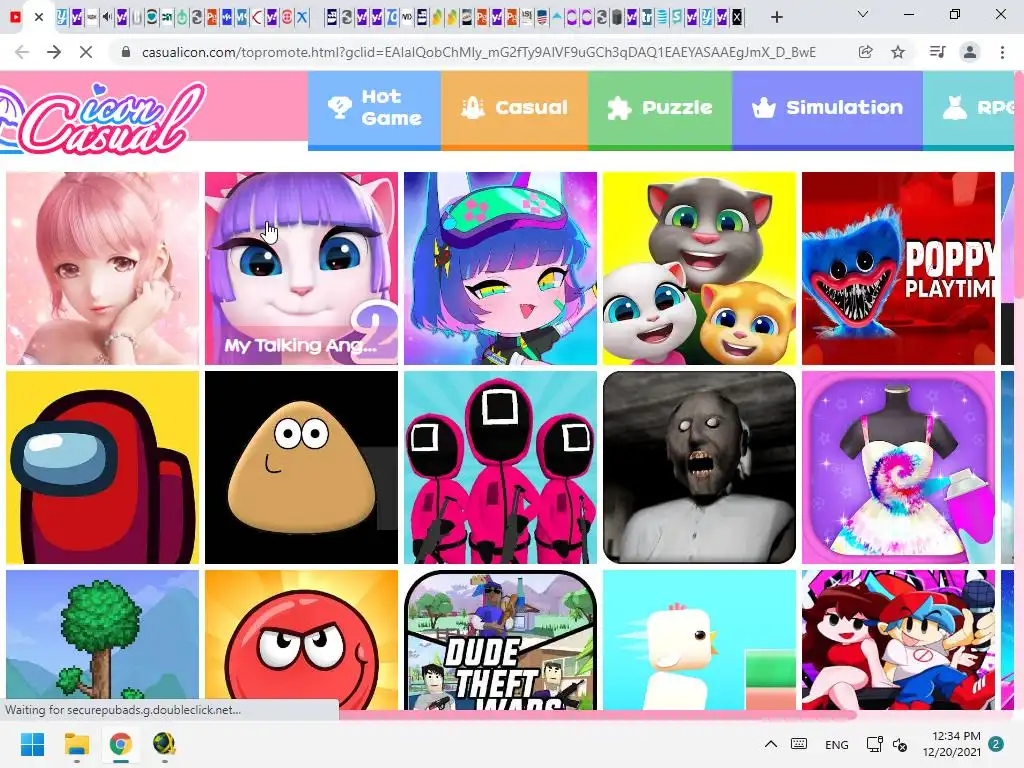Open the white chicken block game
The width and height of the screenshot is (1024, 768).
(699, 640)
